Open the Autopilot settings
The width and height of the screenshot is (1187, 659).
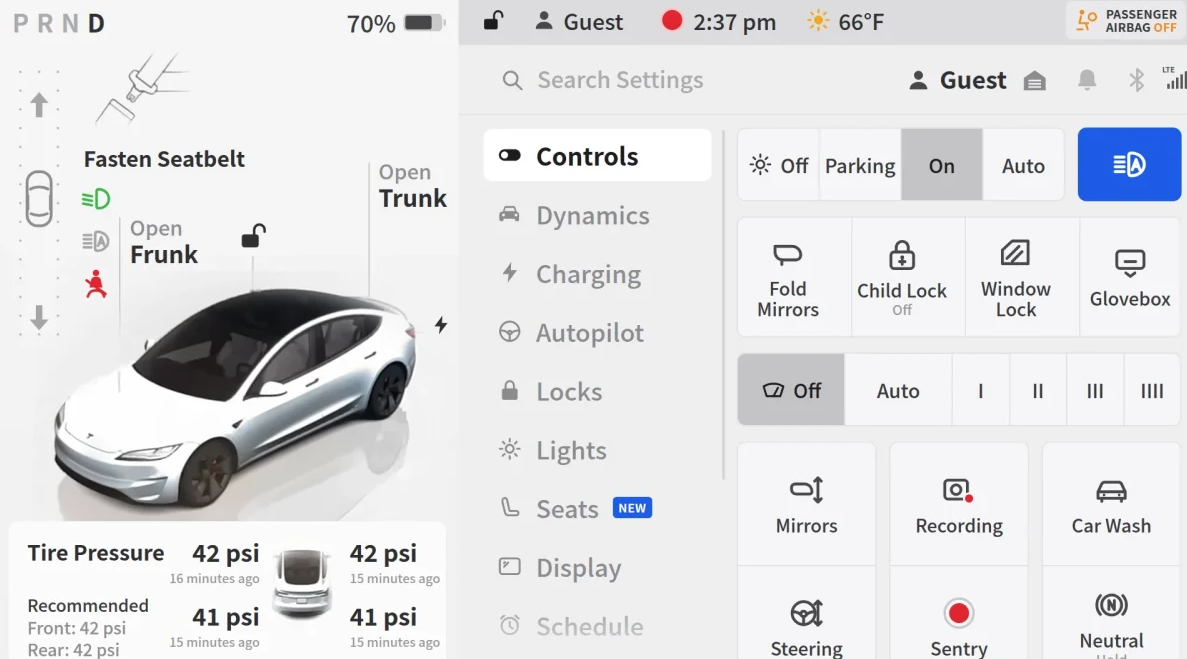tap(597, 332)
